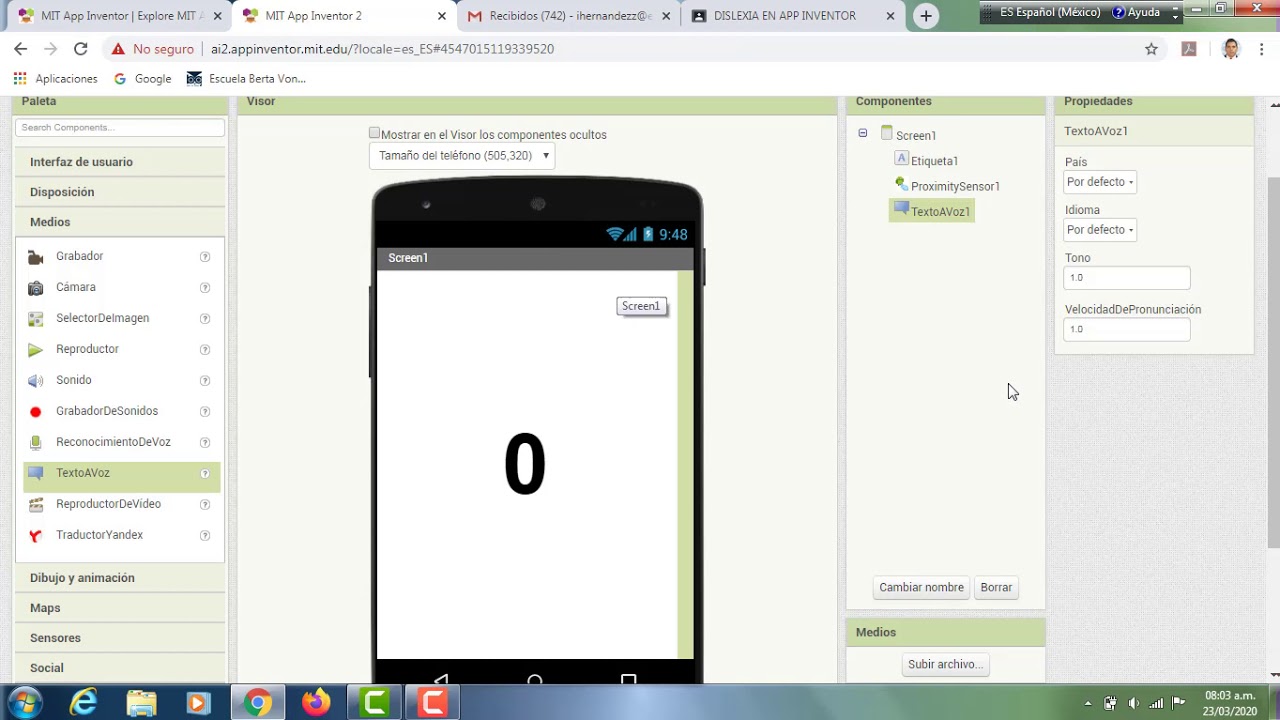Select the Grabador component icon
Screen dimensions: 1280x720
tap(36, 257)
